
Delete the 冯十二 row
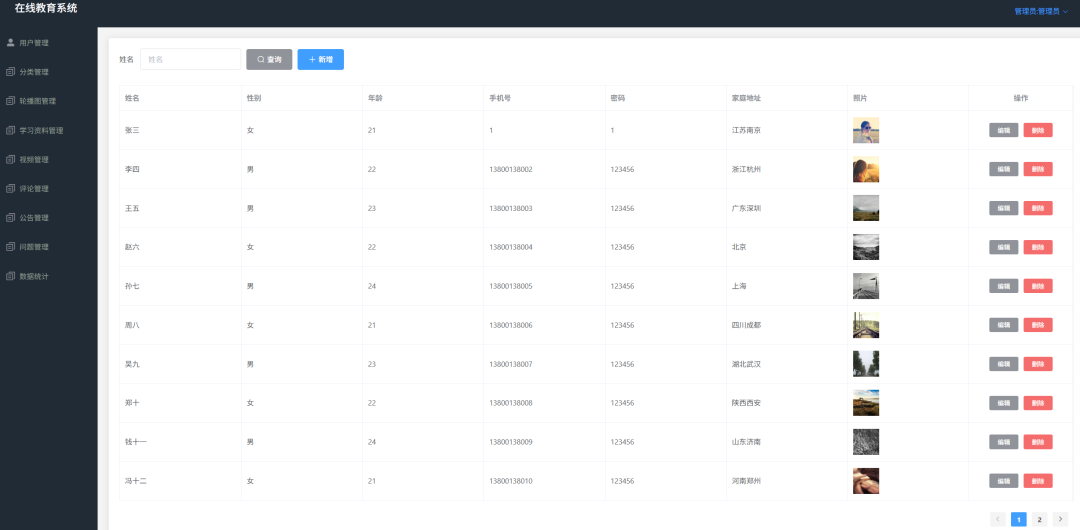coord(1038,480)
